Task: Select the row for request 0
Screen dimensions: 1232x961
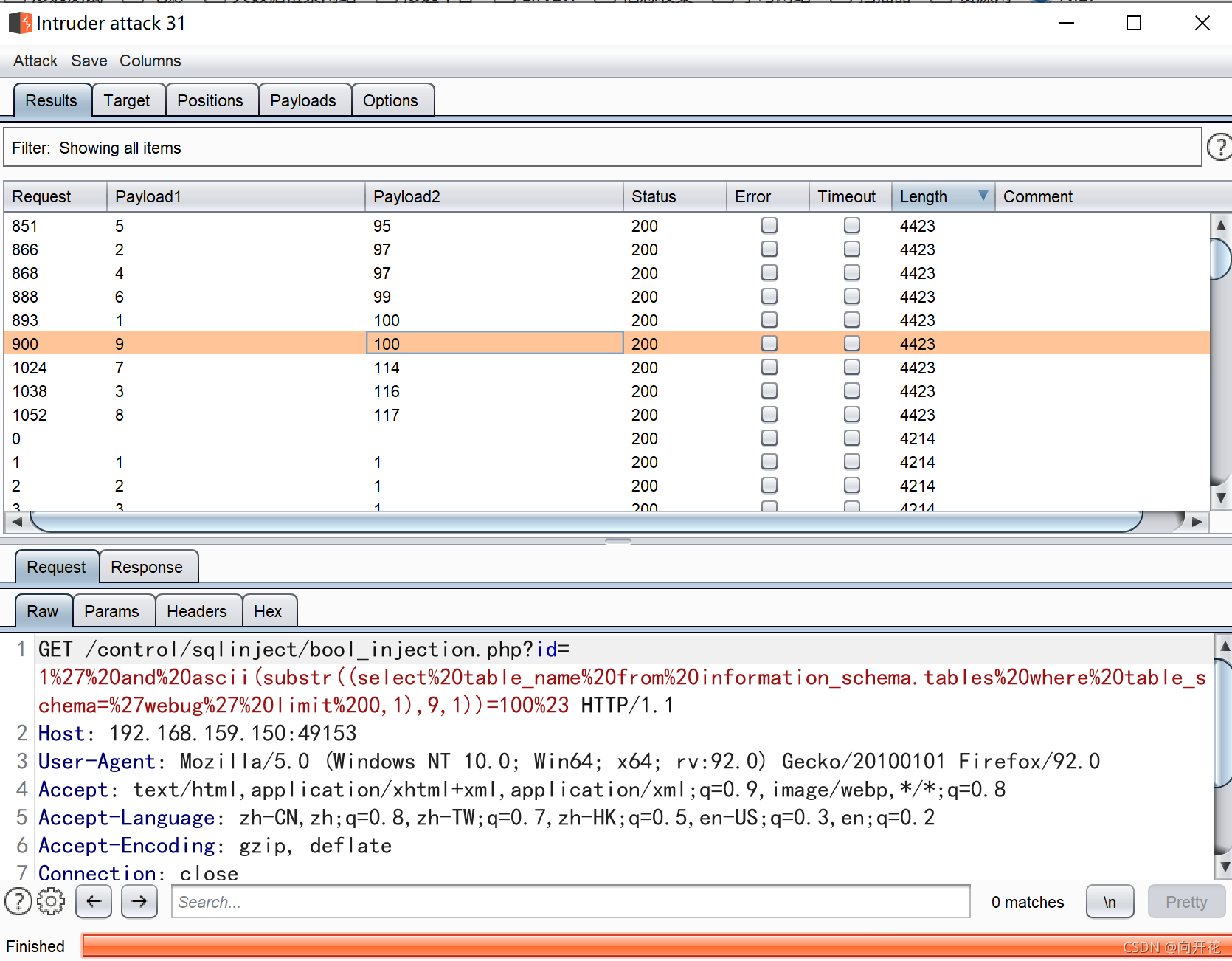Action: coord(606,438)
